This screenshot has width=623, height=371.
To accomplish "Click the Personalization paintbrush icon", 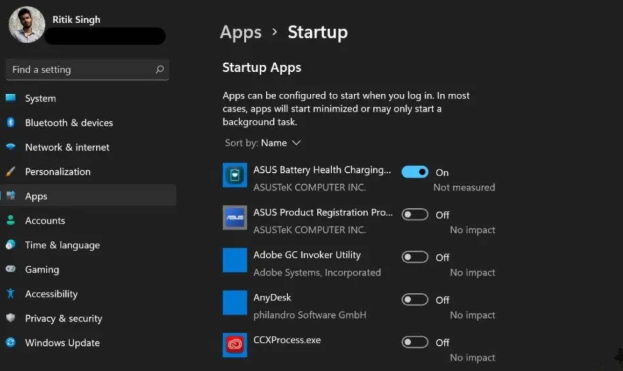I will (x=11, y=171).
